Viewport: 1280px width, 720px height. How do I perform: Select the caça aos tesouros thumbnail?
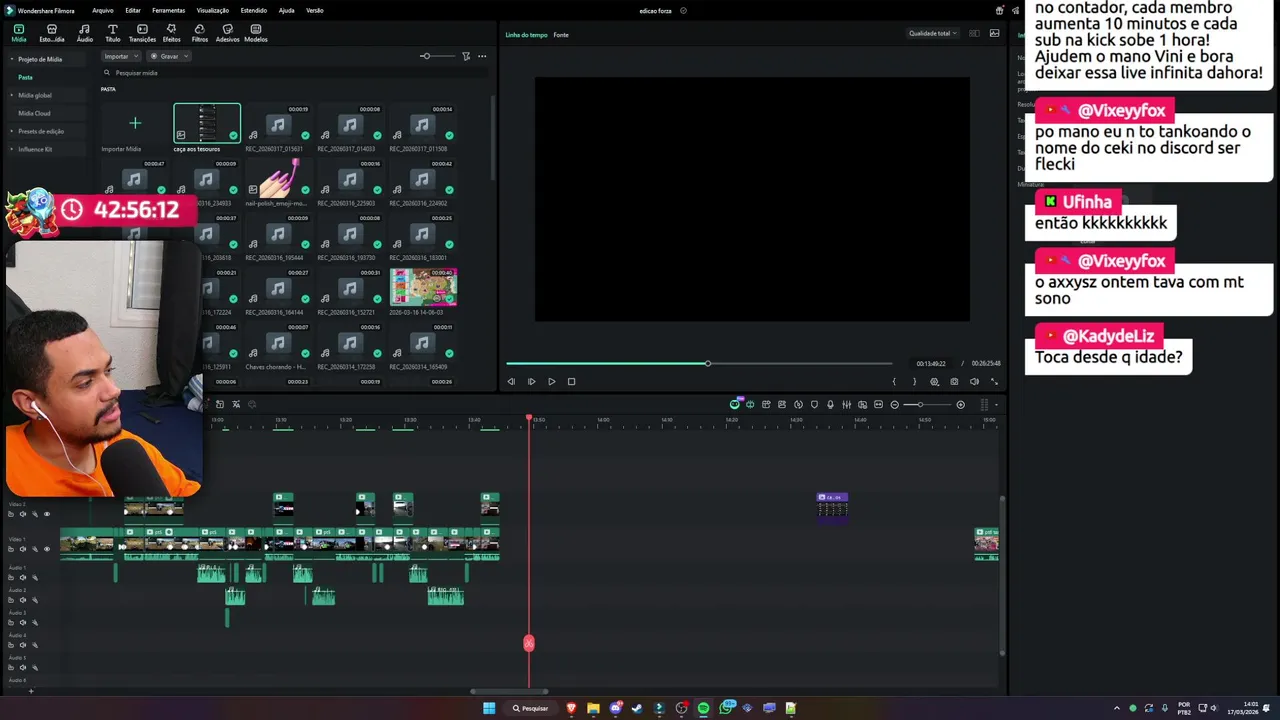pos(207,123)
